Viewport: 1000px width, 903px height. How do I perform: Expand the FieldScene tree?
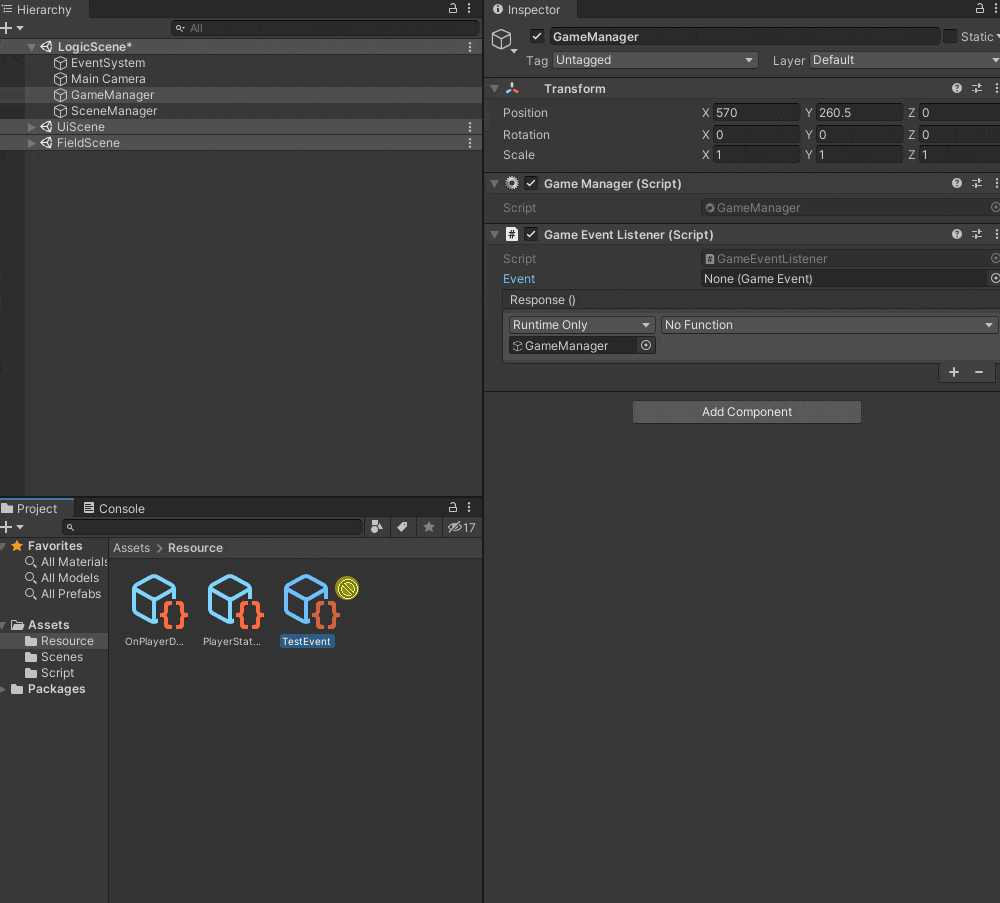31,143
